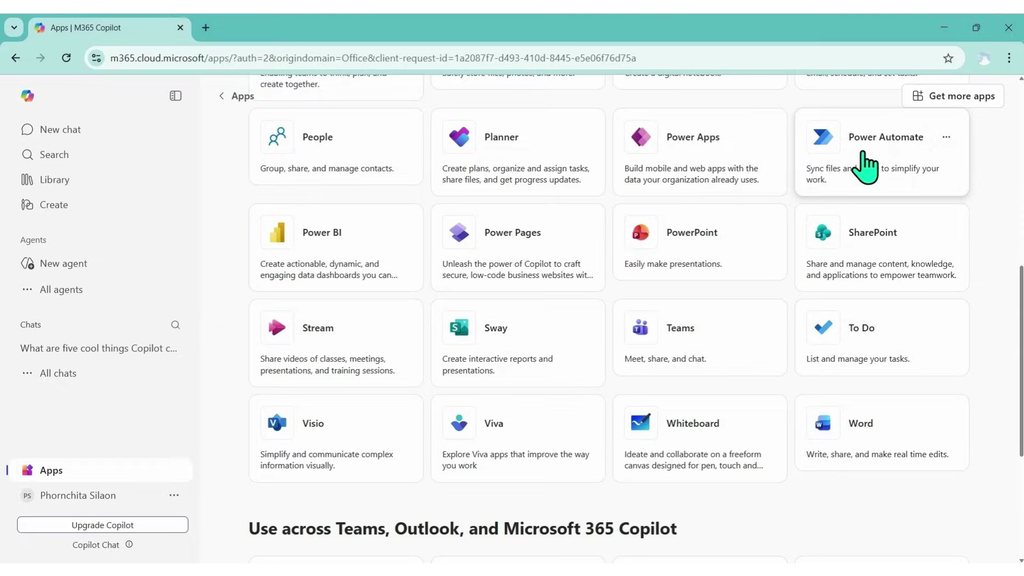This screenshot has height=576, width=1024.
Task: Select Apps in the sidebar
Action: click(x=102, y=470)
